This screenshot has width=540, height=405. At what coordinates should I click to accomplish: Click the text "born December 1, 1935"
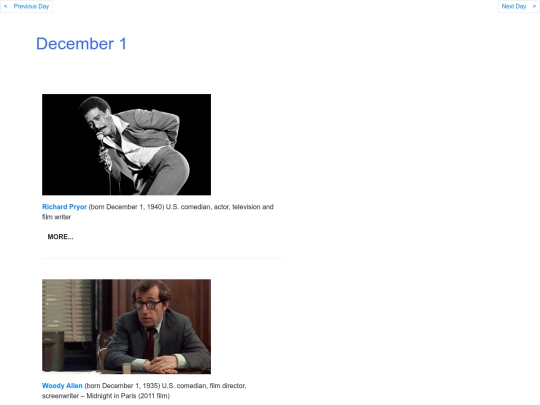pyautogui.click(x=122, y=385)
